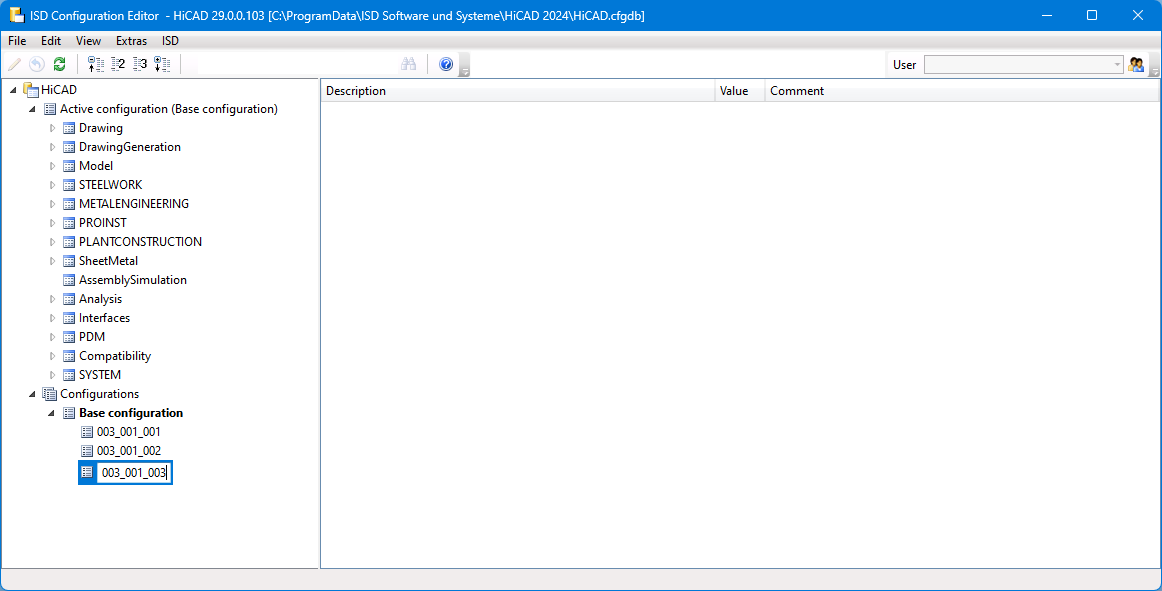1162x591 pixels.
Task: Collapse all tree levels icon
Action: 96,65
